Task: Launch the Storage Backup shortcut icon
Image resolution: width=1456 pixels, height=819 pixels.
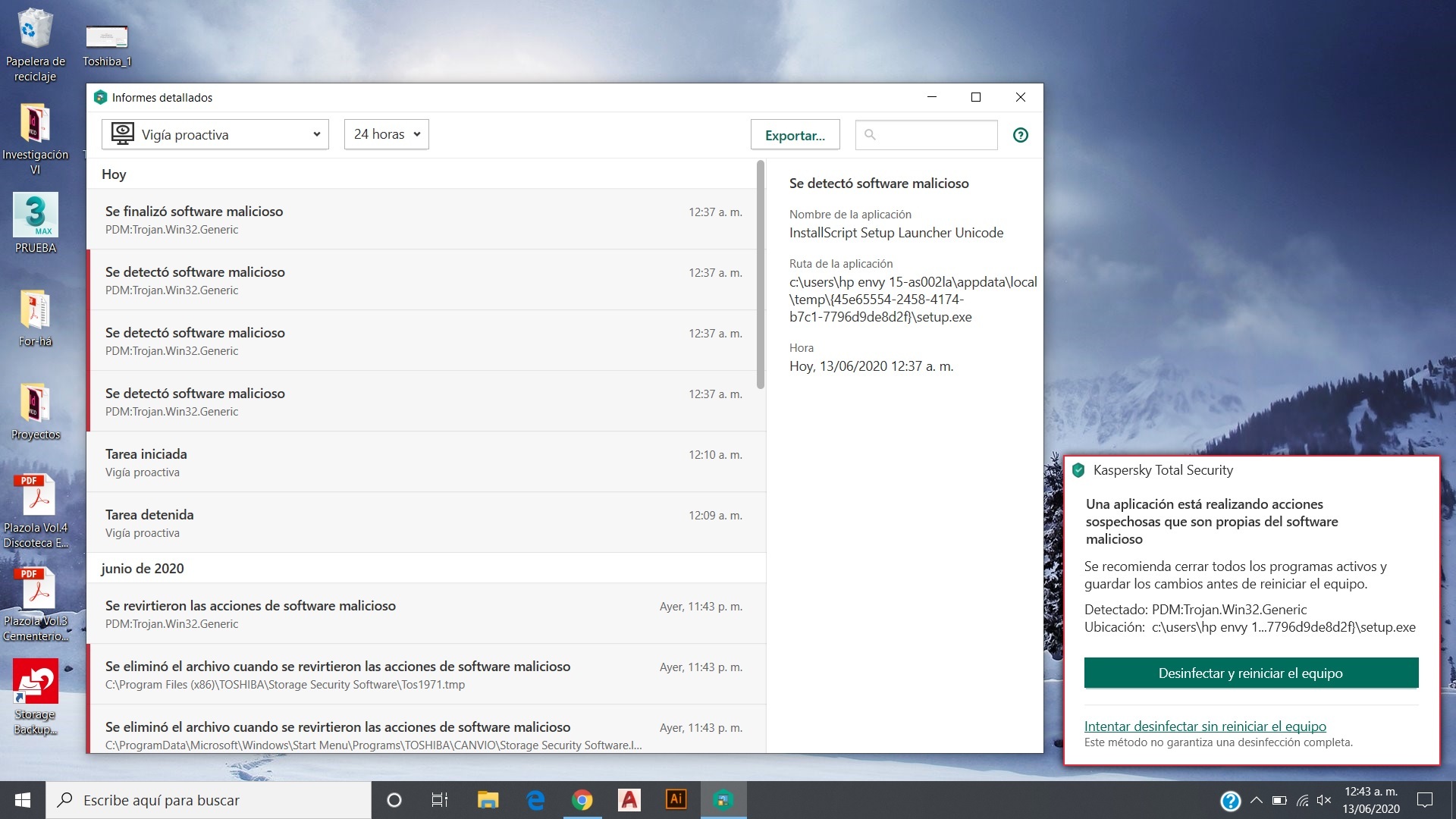Action: 35,698
